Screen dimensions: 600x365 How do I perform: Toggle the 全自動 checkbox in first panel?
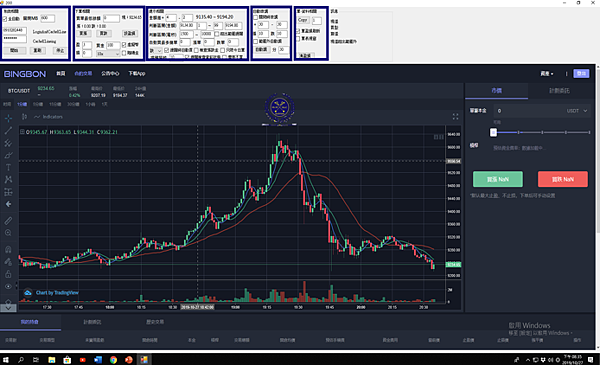tap(5, 19)
